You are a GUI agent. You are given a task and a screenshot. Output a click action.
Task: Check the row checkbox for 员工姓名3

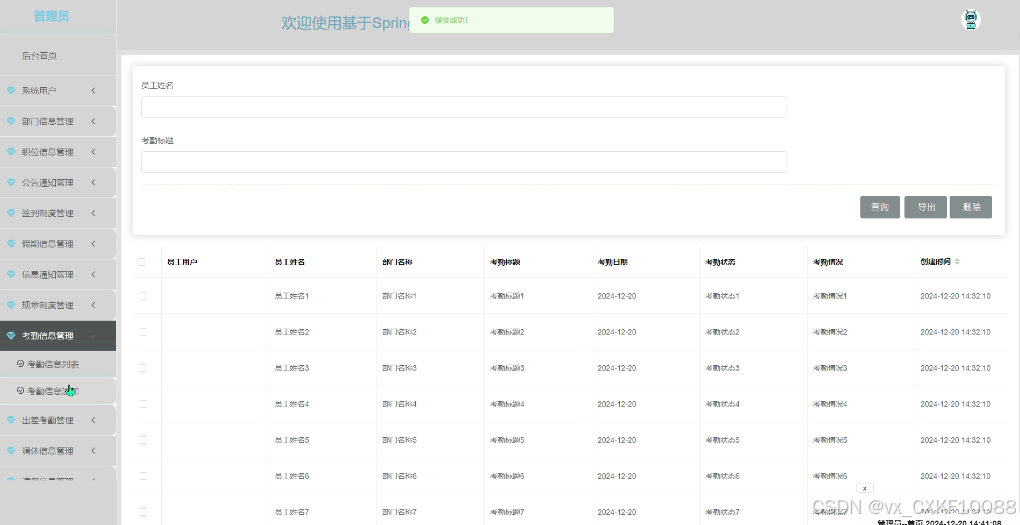143,368
